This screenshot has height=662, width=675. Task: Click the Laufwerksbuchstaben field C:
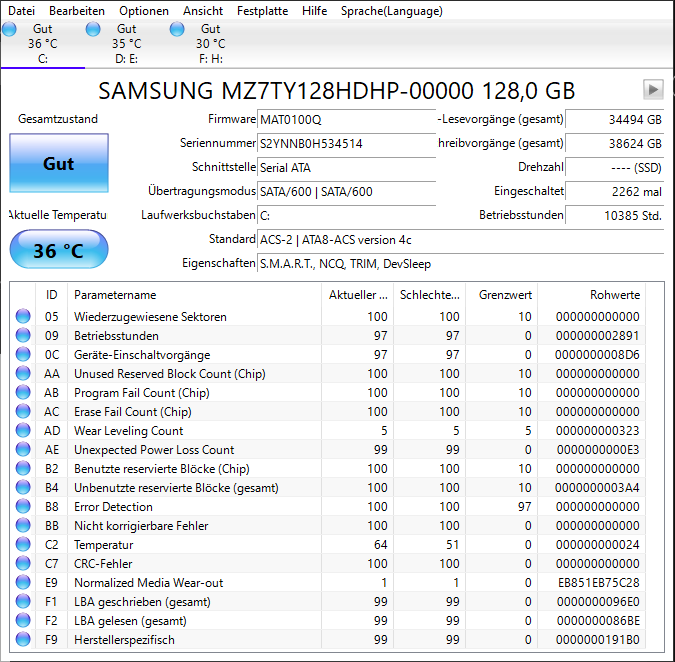click(347, 215)
